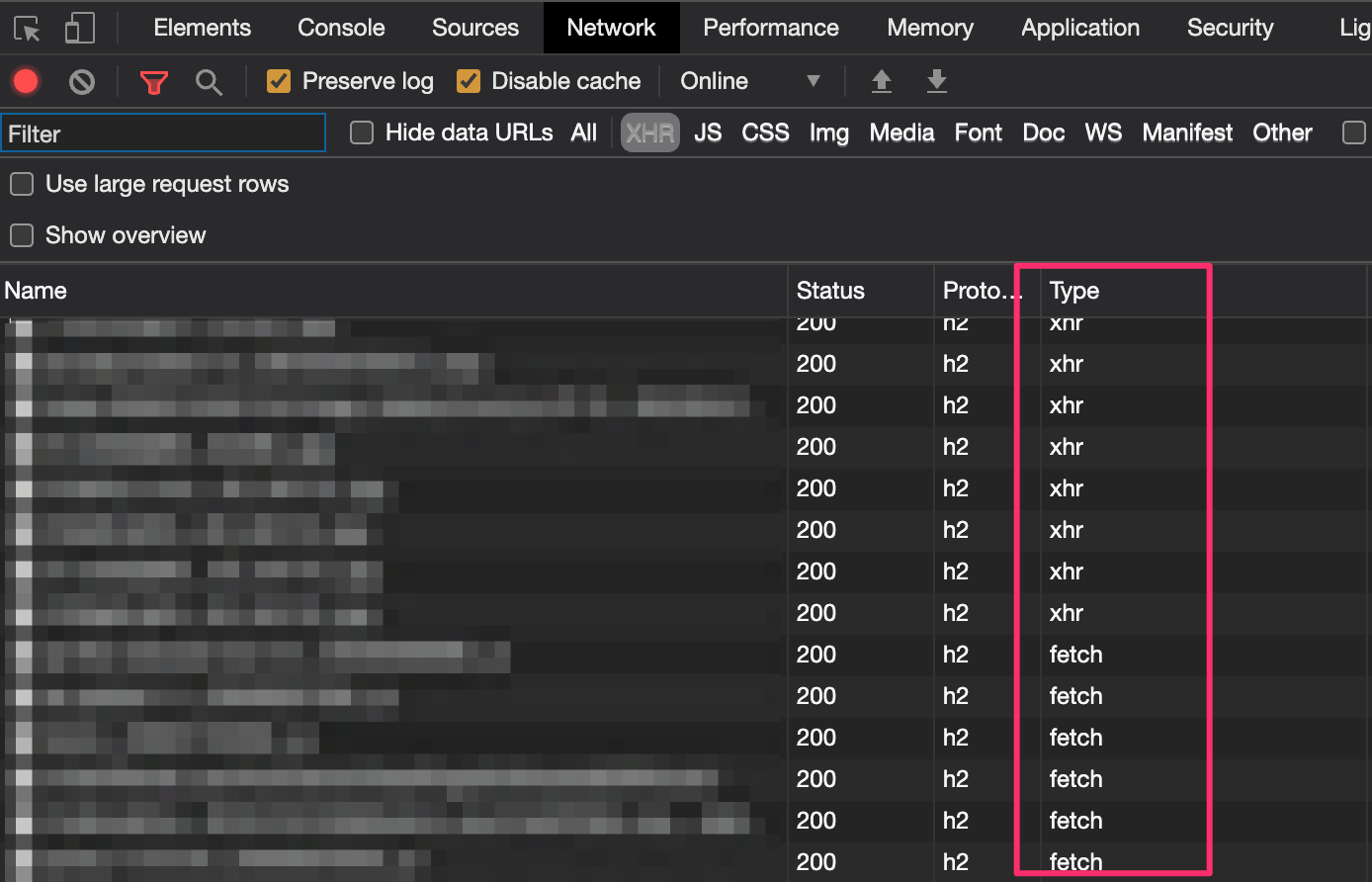
Task: Toggle the device toolbar icon
Action: (x=79, y=29)
